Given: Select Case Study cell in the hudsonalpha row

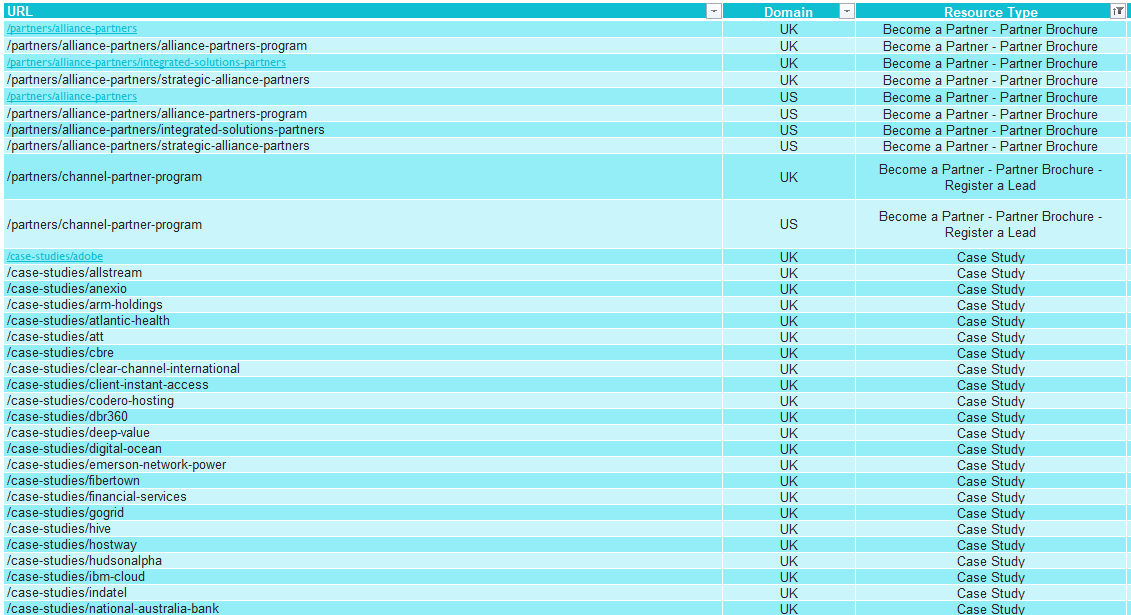Looking at the screenshot, I should point(990,560).
